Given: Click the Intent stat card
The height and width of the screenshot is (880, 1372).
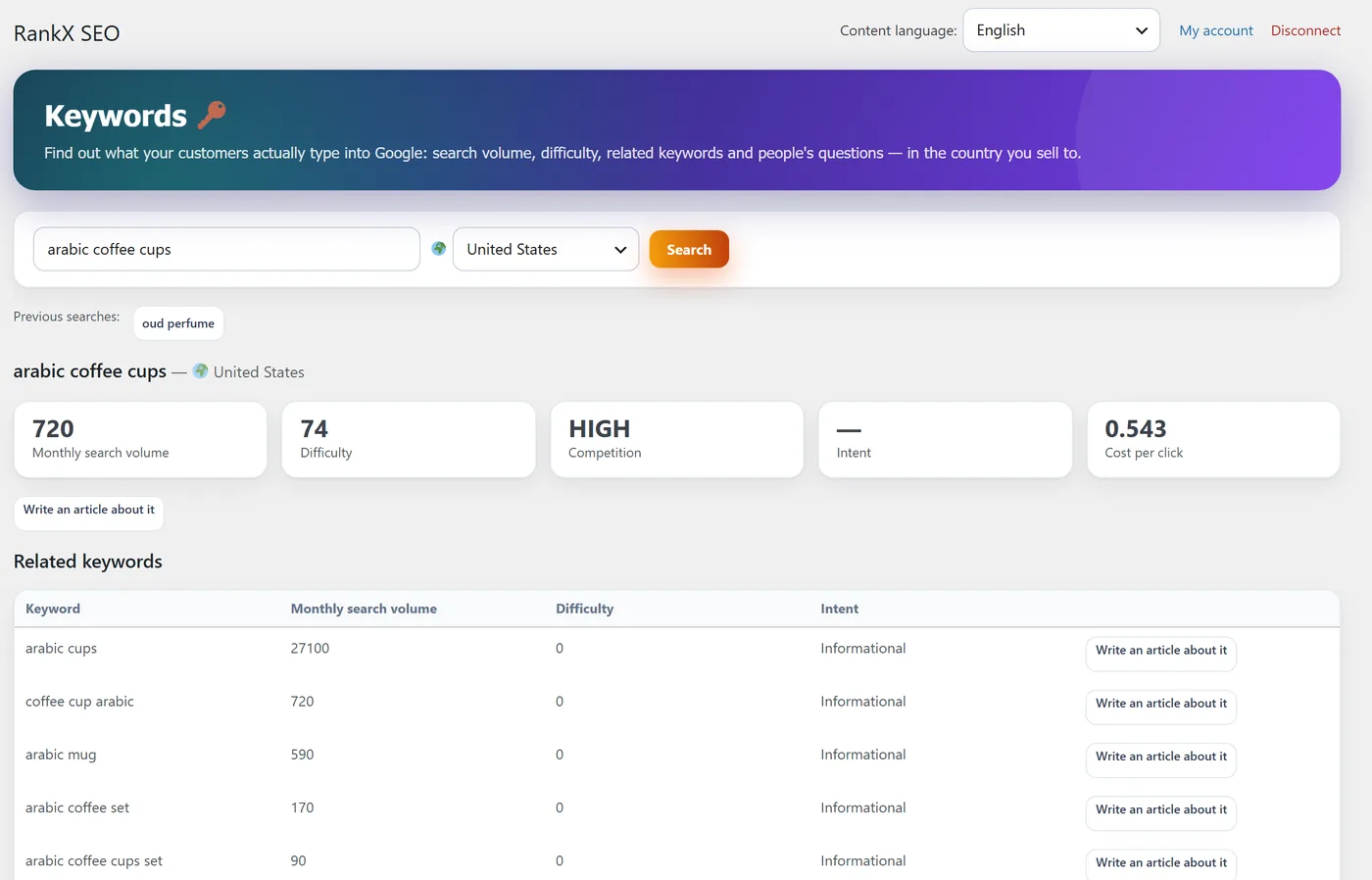Looking at the screenshot, I should point(945,440).
